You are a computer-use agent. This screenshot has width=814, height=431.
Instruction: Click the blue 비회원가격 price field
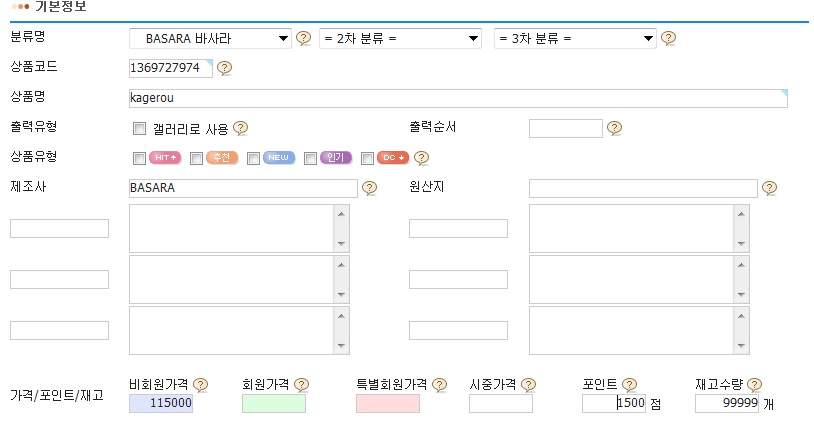[x=161, y=404]
